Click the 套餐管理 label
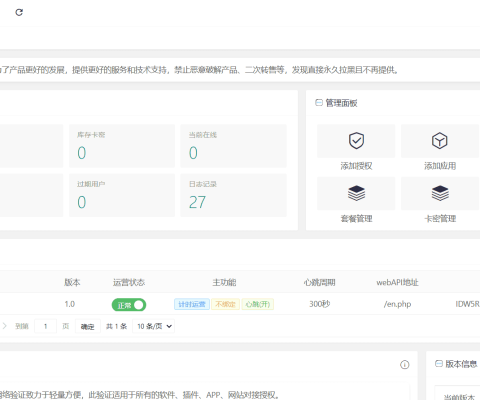Image resolution: width=480 pixels, height=400 pixels. [x=356, y=219]
